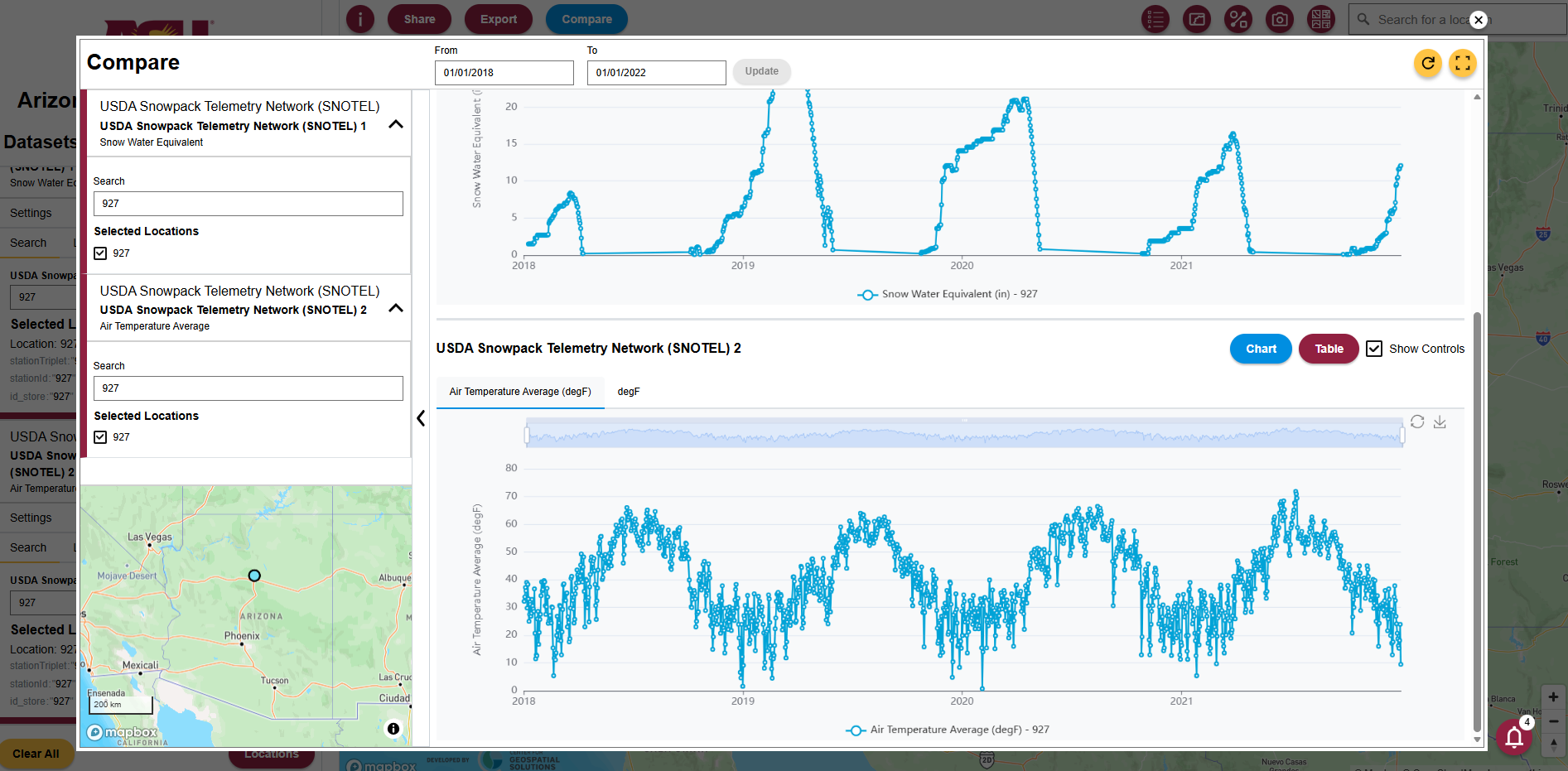Viewport: 1568px width, 771px height.
Task: Click the red info icon in top toolbar
Action: 360,19
